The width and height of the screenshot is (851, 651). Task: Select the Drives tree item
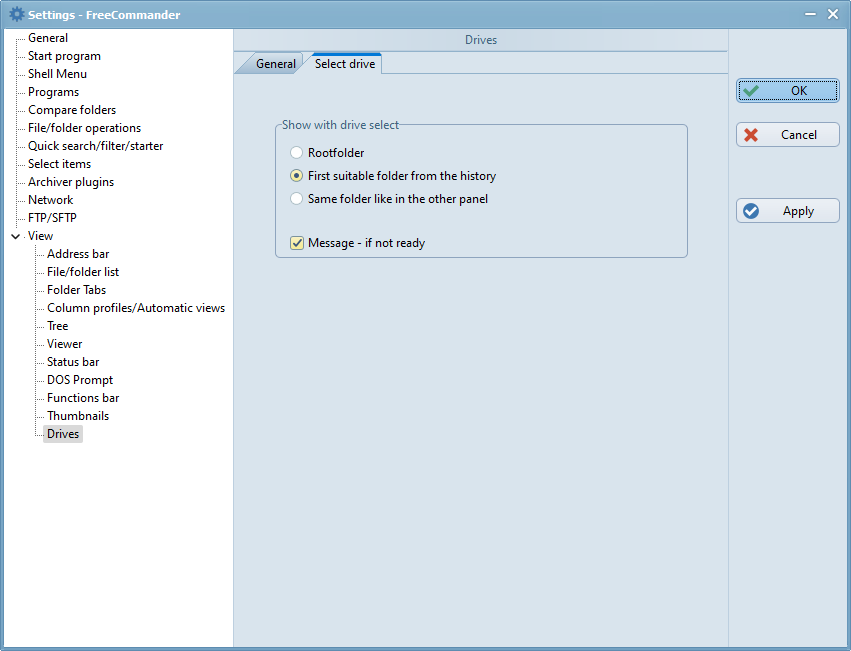click(x=63, y=434)
